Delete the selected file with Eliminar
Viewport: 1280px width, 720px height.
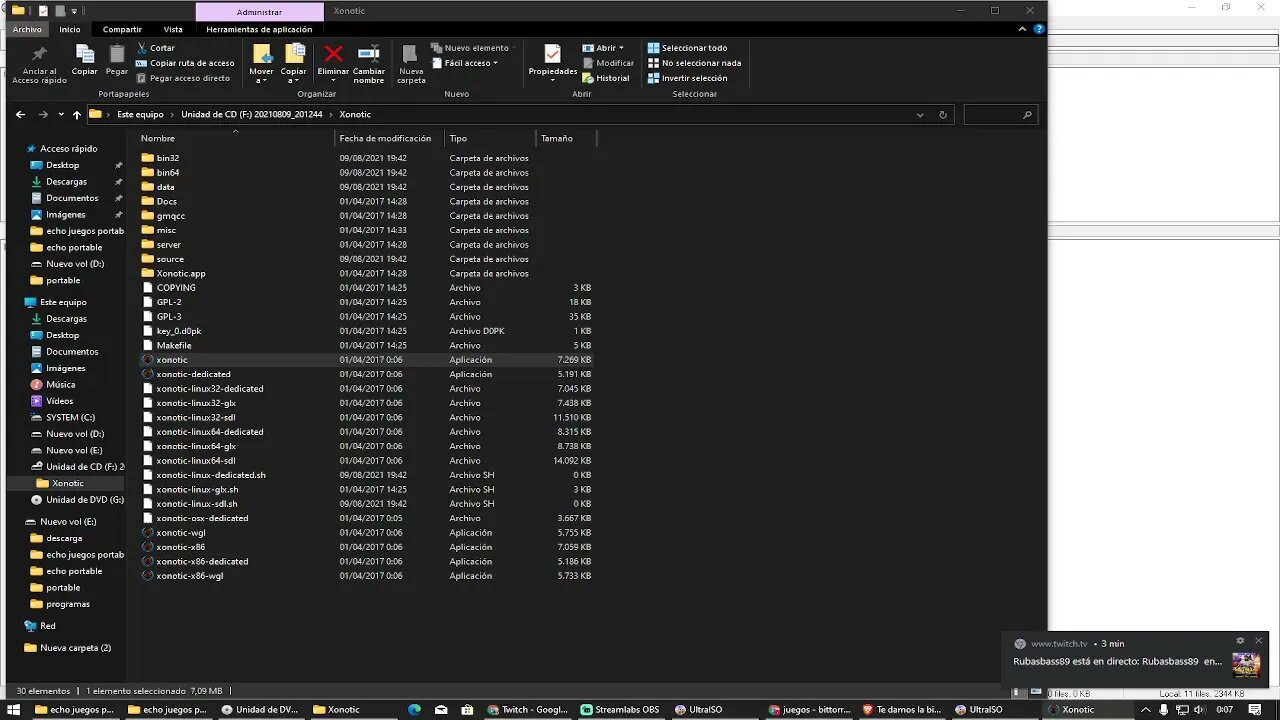[333, 62]
